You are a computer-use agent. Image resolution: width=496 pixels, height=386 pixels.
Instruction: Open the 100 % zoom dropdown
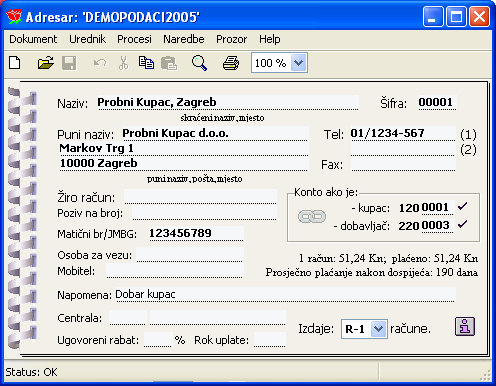[x=298, y=63]
